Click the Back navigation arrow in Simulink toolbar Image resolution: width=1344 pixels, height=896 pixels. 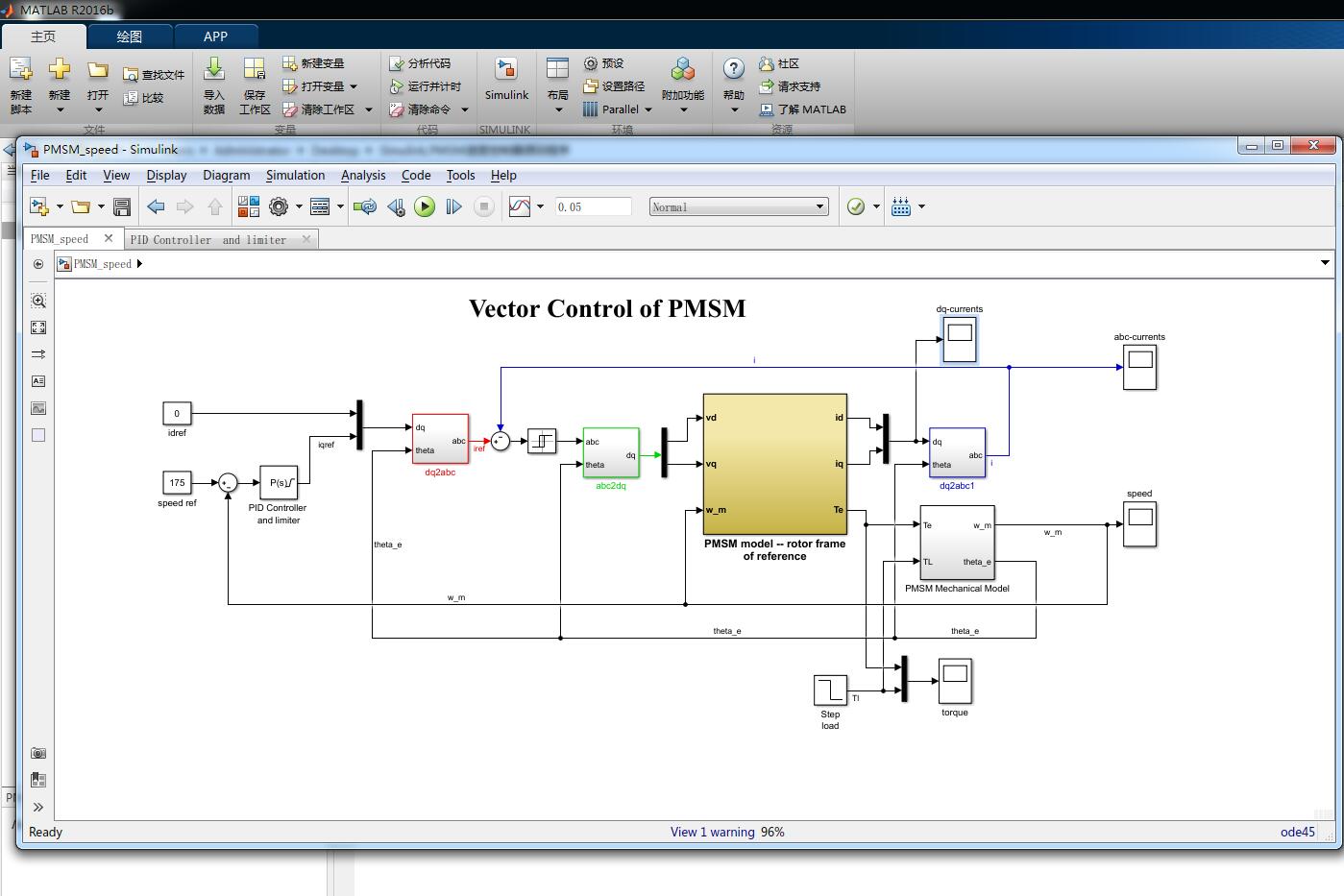coord(156,206)
